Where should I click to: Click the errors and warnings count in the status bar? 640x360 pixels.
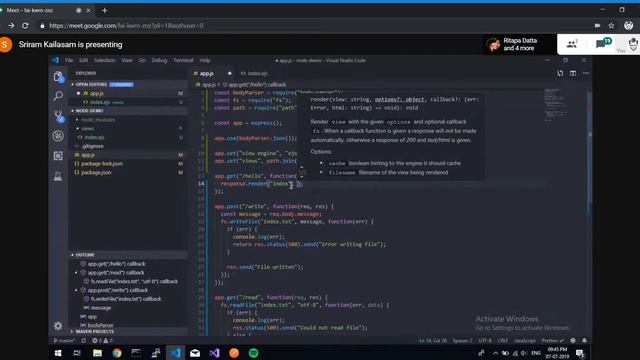[x=102, y=340]
